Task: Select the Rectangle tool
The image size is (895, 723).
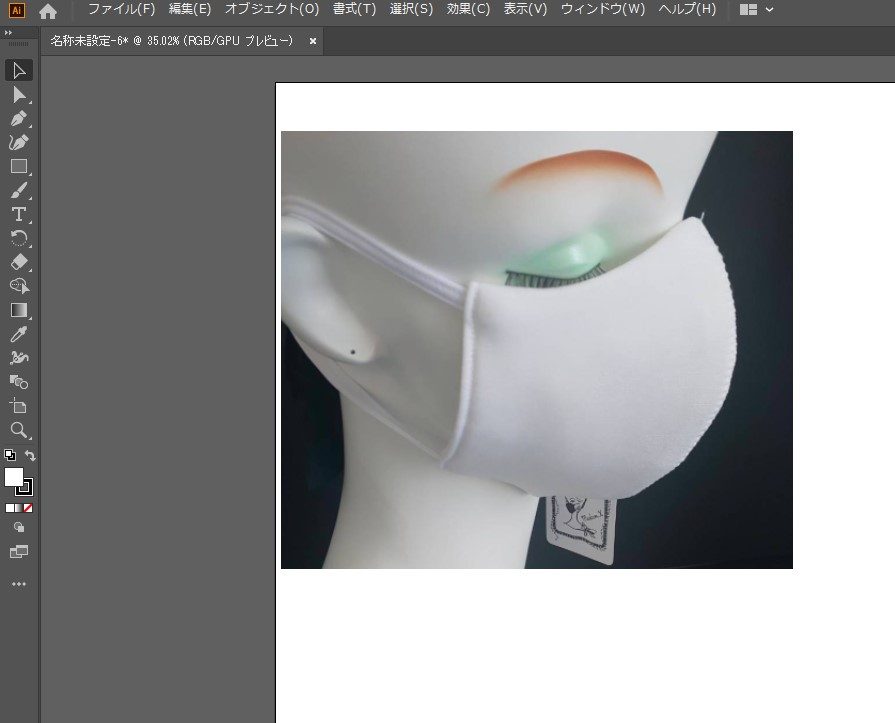Action: coord(19,166)
